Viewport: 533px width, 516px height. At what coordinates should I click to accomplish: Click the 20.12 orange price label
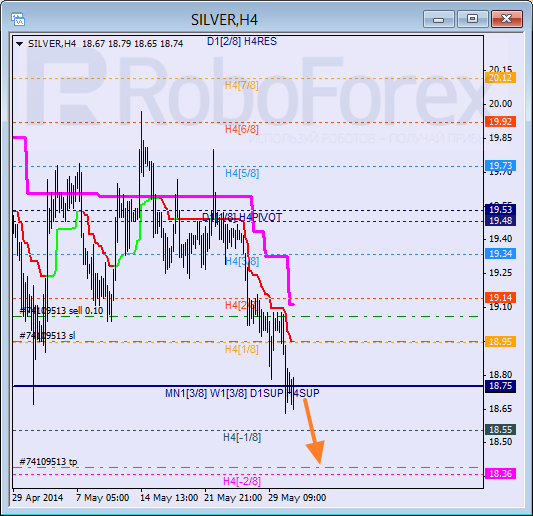[x=500, y=78]
